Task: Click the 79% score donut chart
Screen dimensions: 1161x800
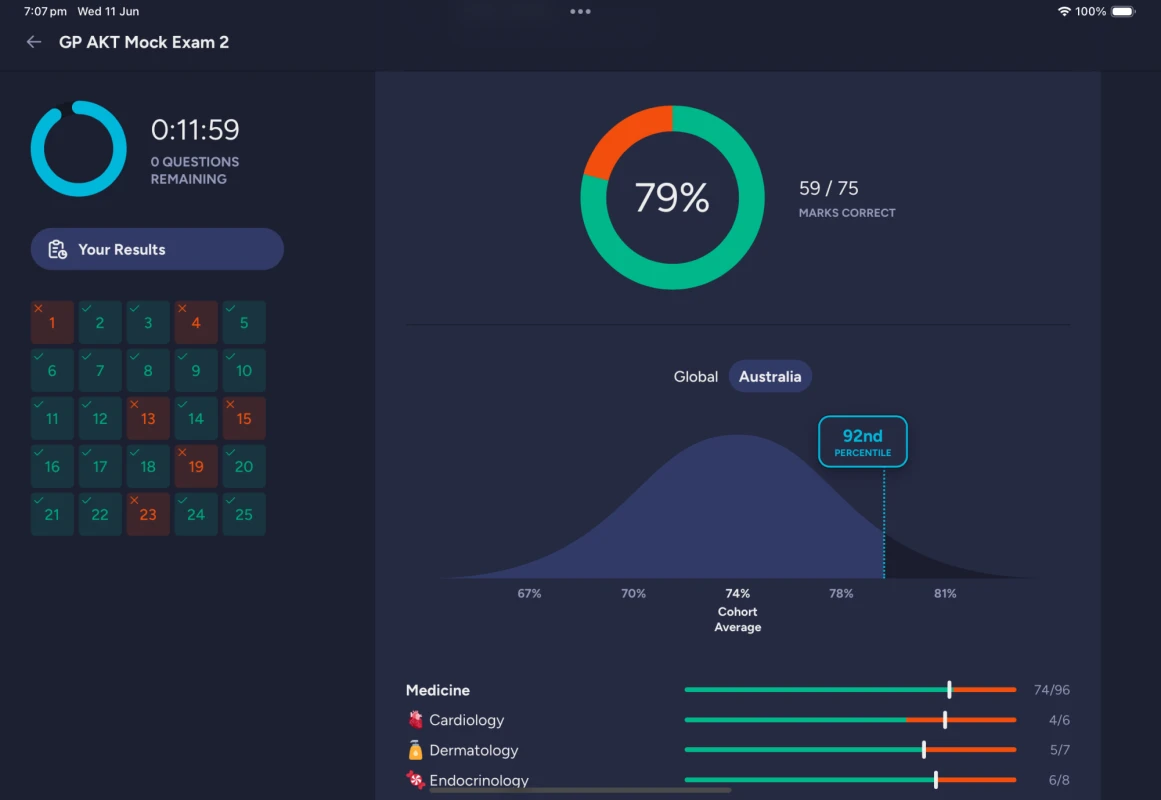Action: (672, 198)
